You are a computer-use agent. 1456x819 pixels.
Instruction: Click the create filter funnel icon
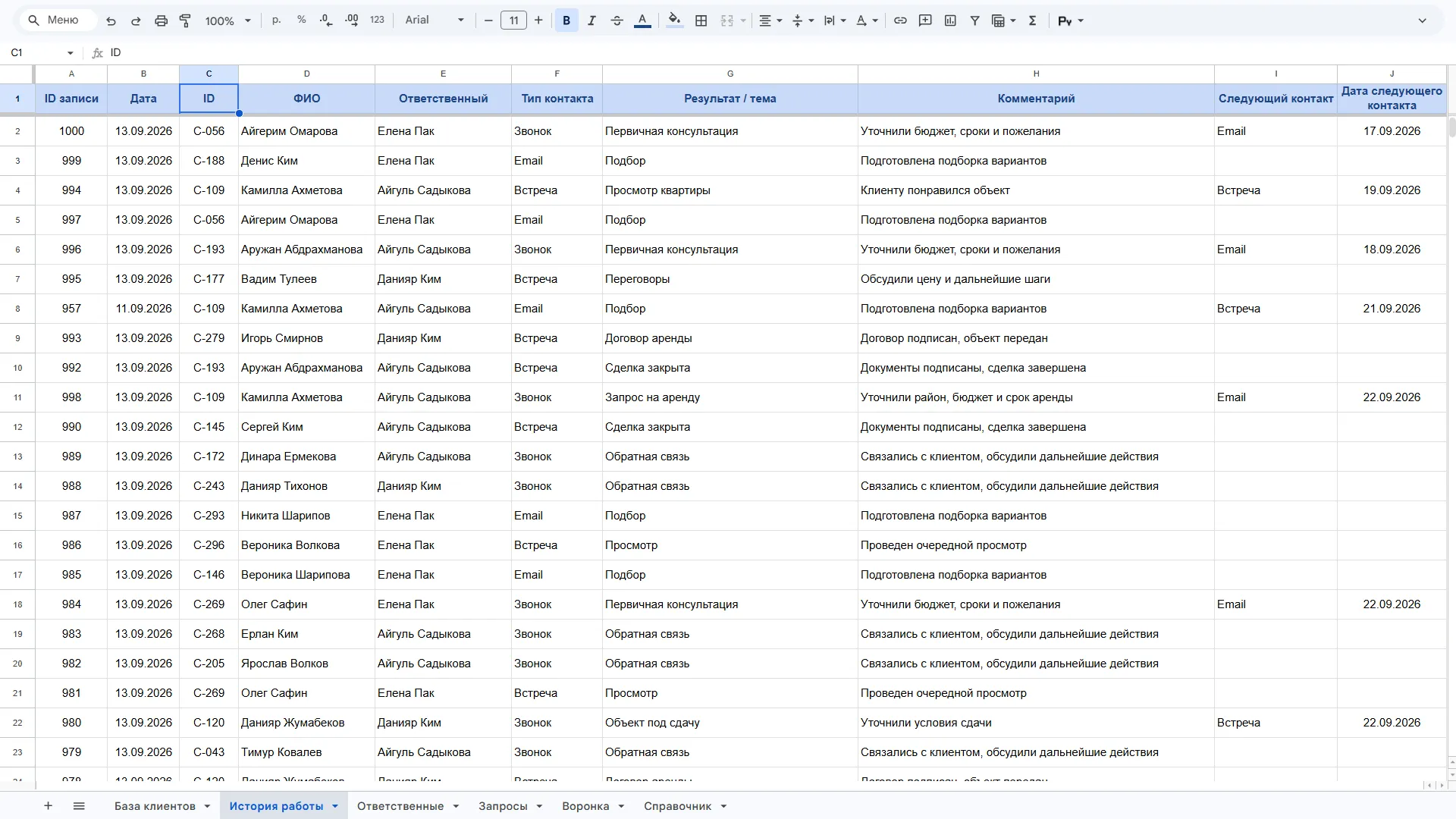(975, 20)
